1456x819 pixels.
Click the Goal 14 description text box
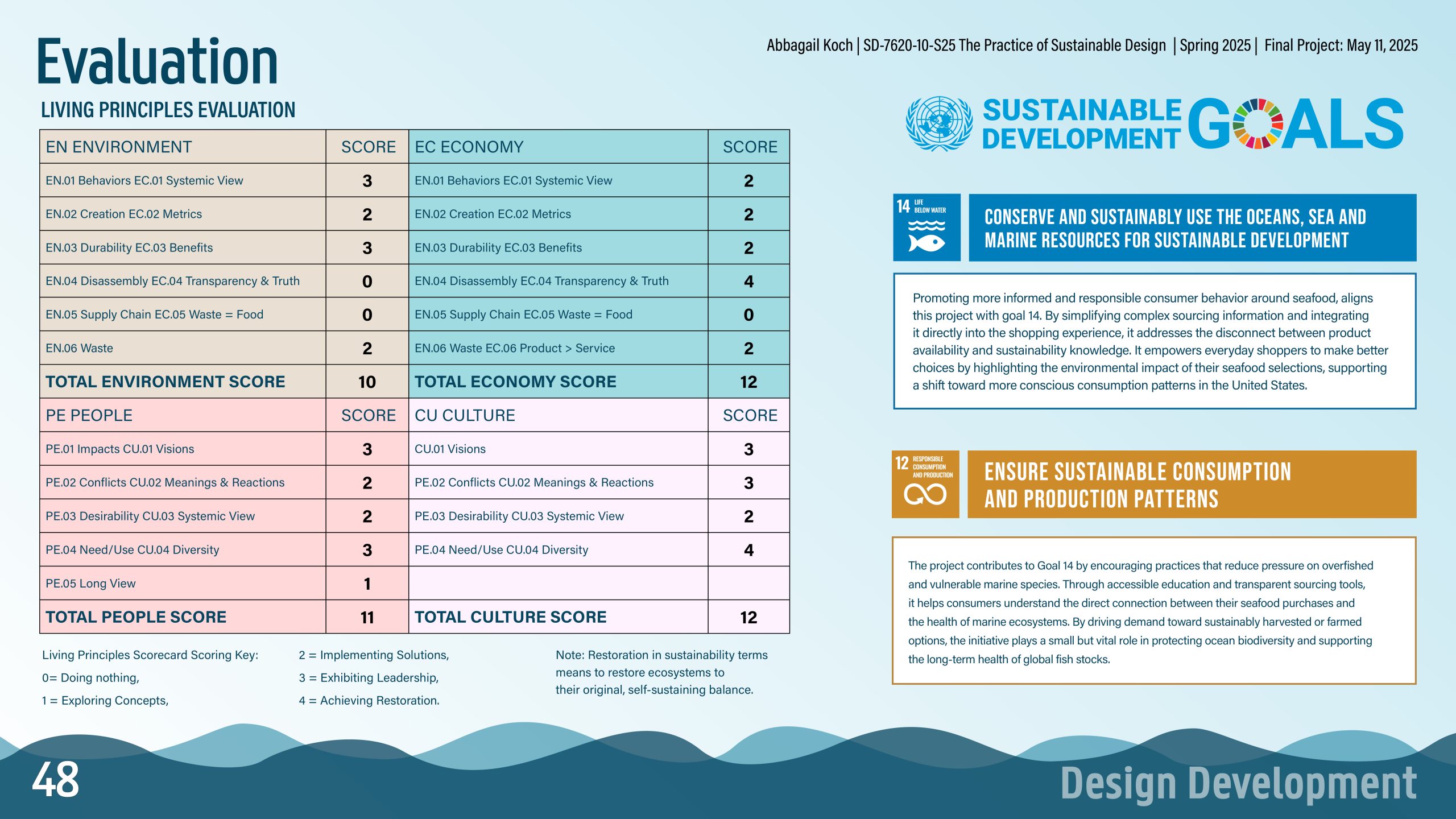[x=1155, y=341]
